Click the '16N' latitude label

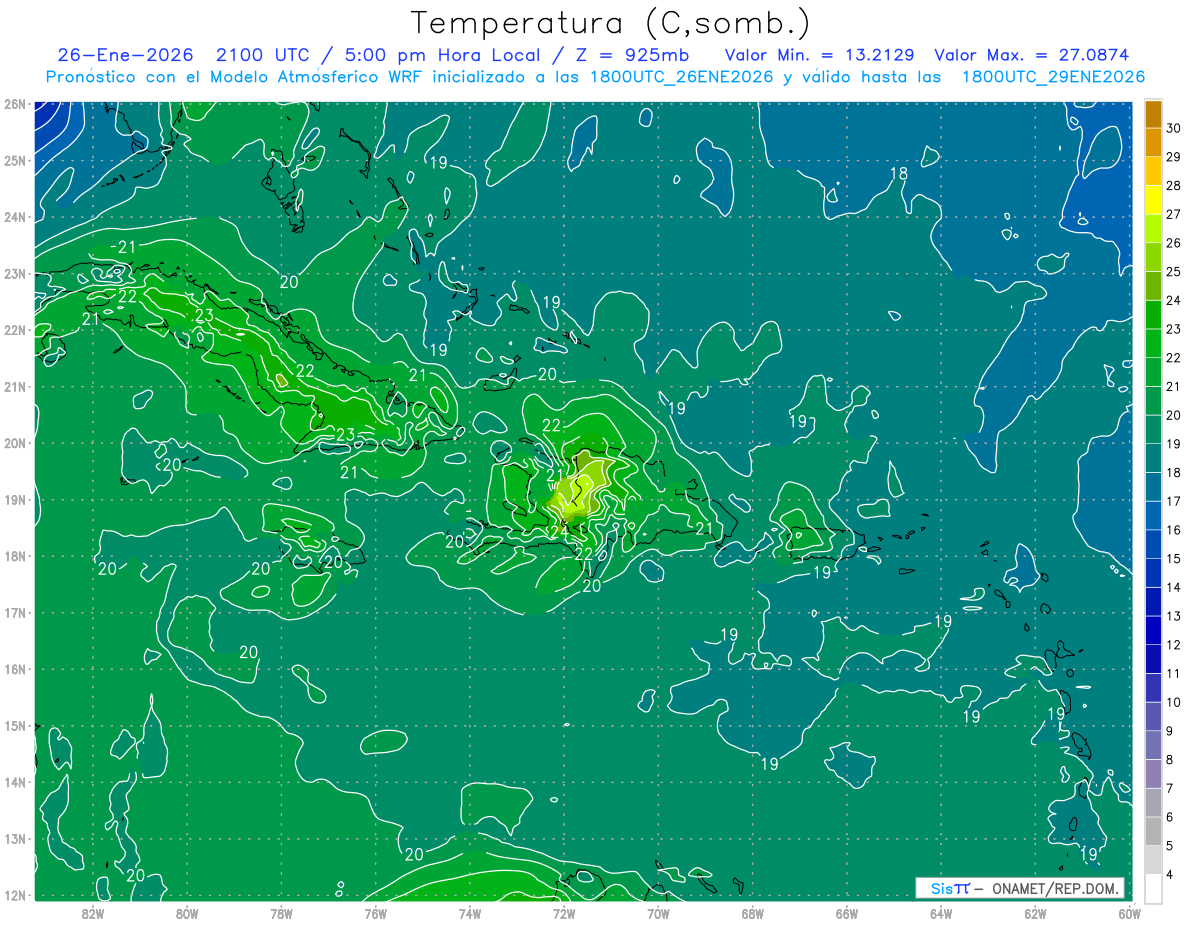[x=15, y=669]
